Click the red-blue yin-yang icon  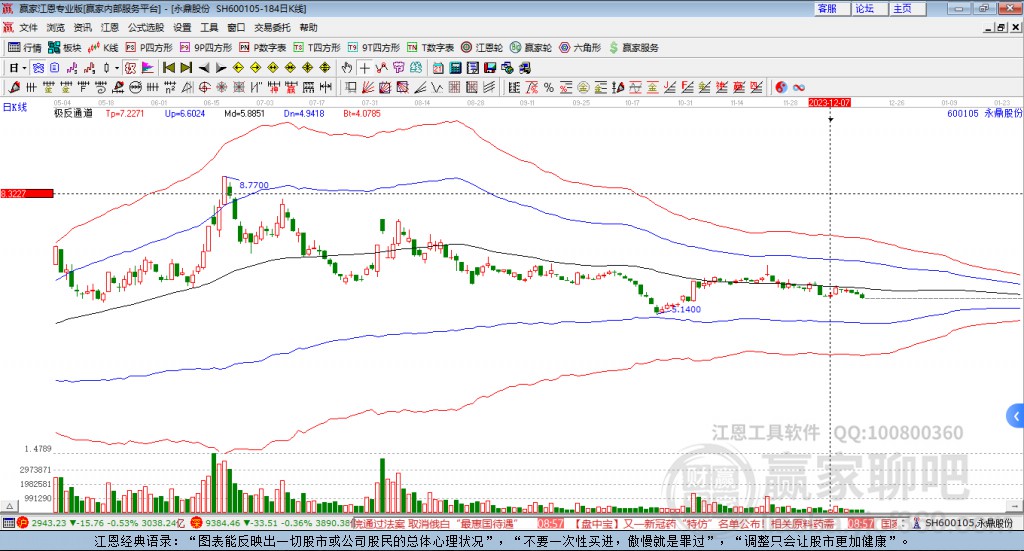tap(782, 87)
